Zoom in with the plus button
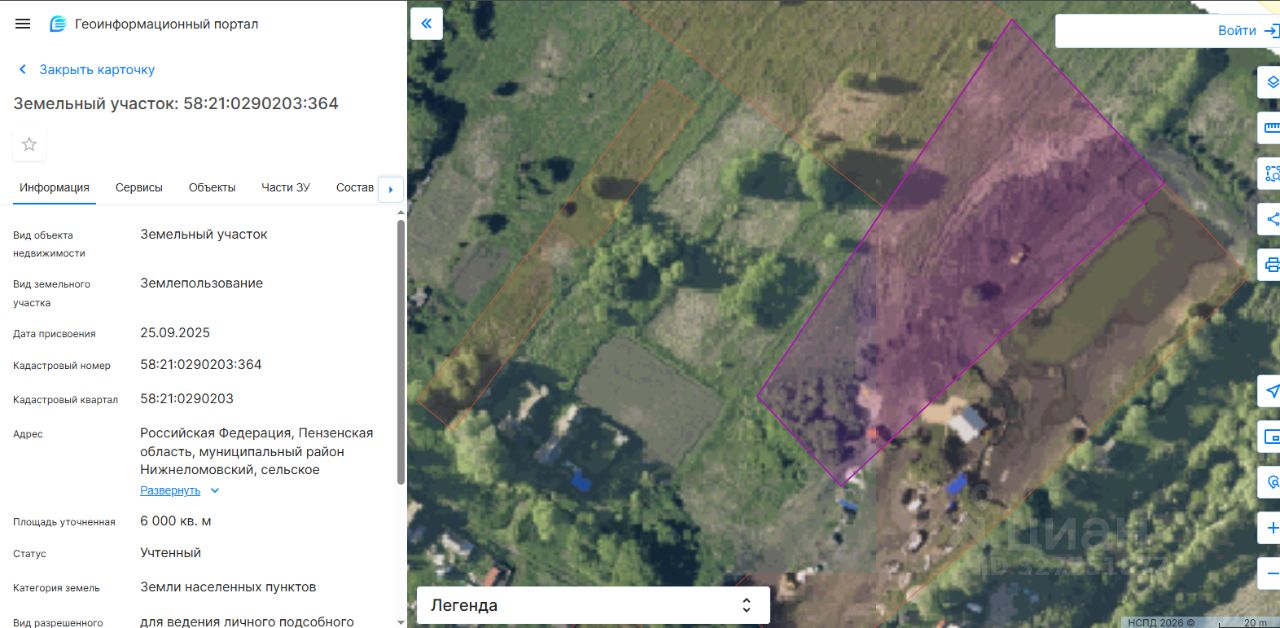Viewport: 1280px width, 628px height. click(x=1271, y=528)
